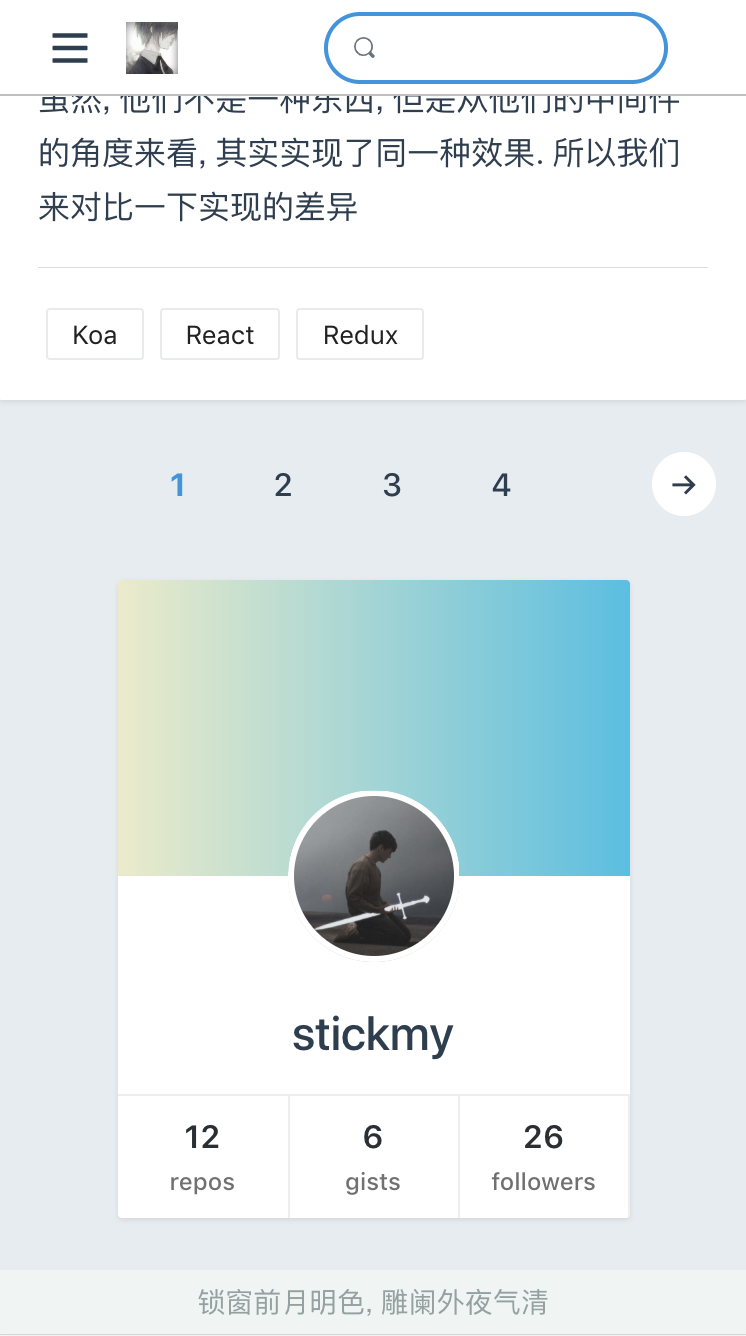The image size is (746, 1336).
Task: View the 6 gists stat
Action: tap(373, 1157)
